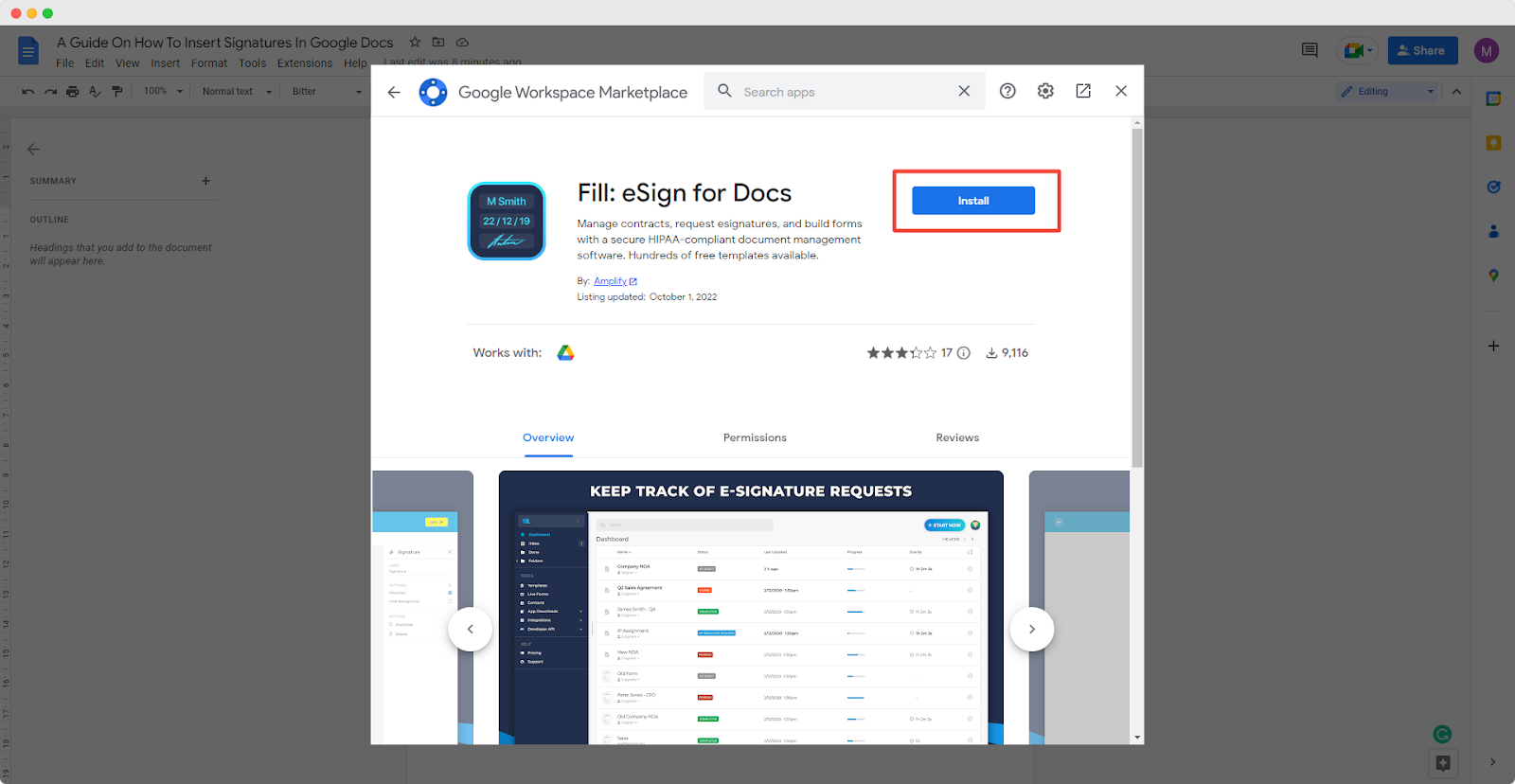
Task: Open the Format menu in Docs
Action: pos(209,63)
